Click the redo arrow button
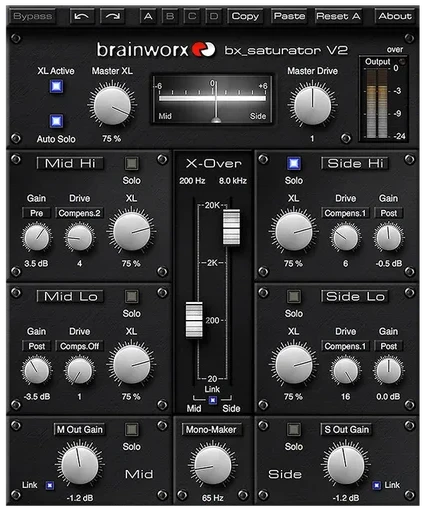The width and height of the screenshot is (425, 511). (112, 16)
